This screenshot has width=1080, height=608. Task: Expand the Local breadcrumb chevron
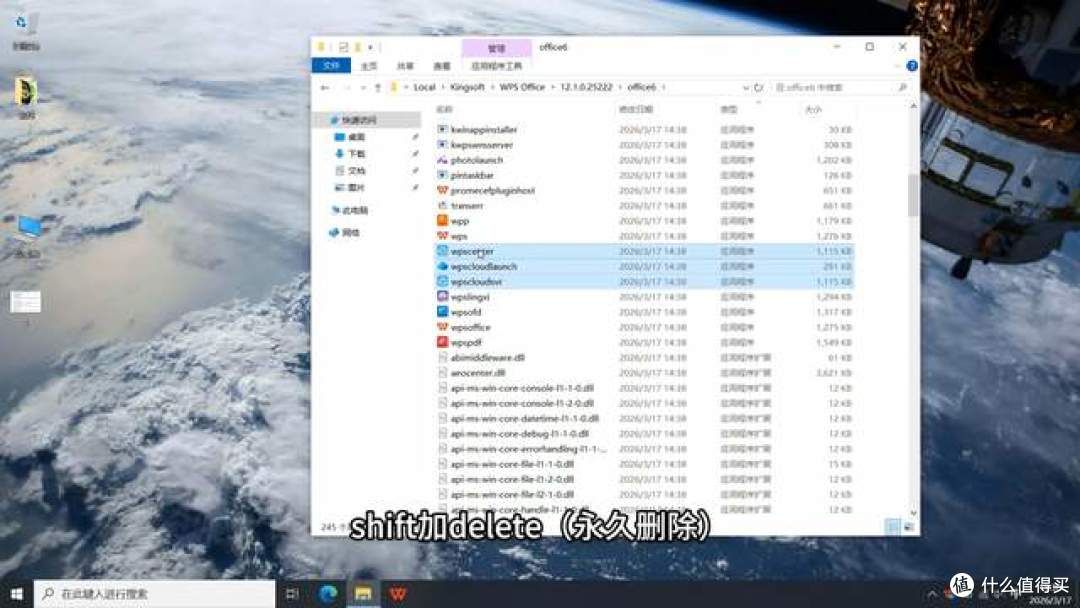443,87
